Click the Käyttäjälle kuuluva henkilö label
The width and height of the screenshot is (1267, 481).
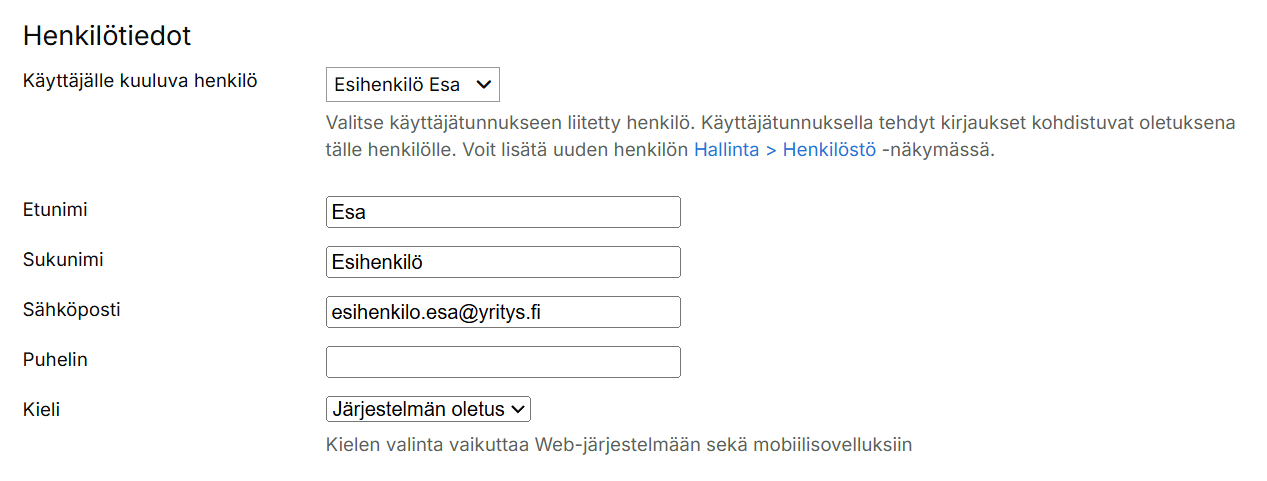click(x=140, y=81)
